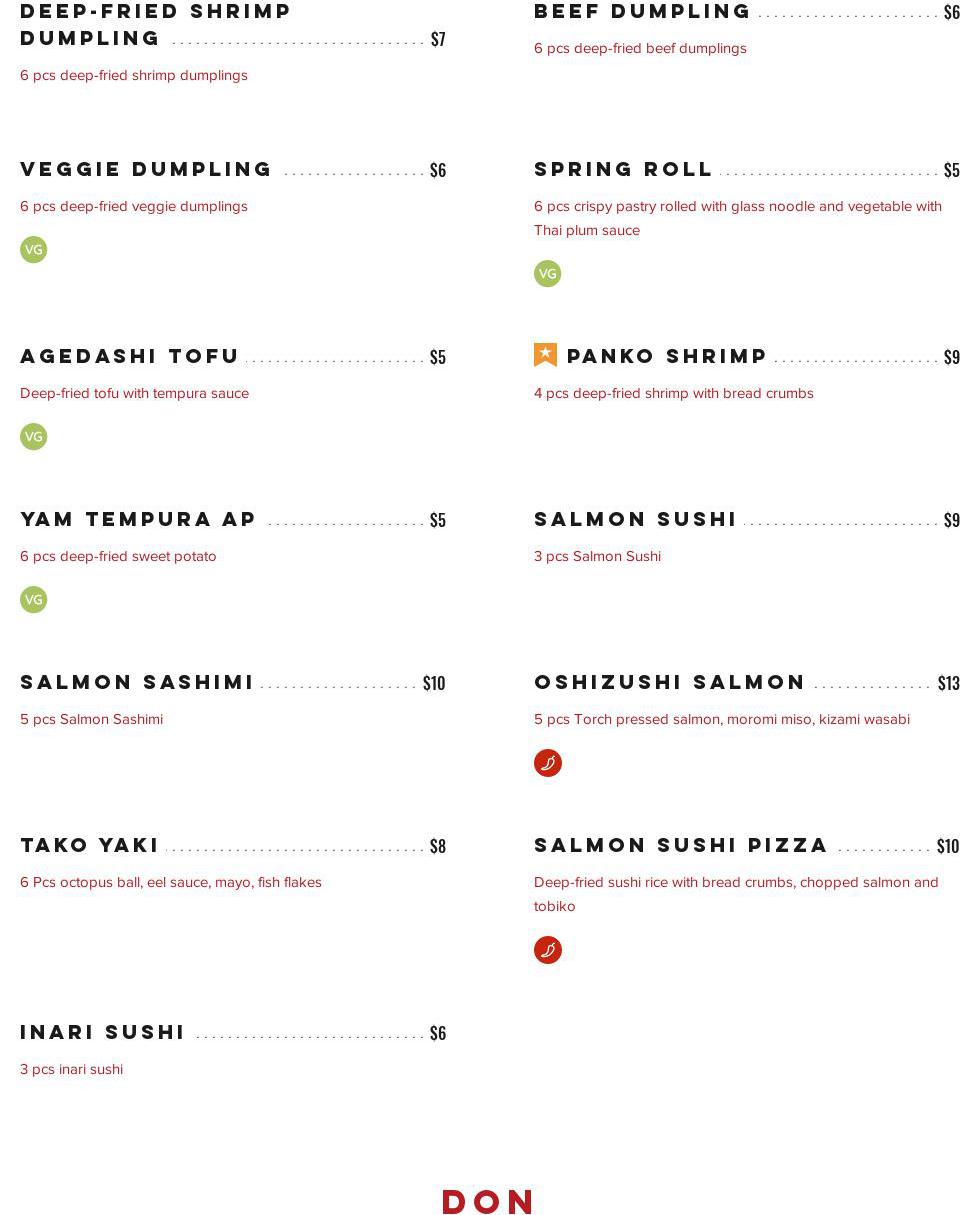Click the Salmon Sushi item title
The height and width of the screenshot is (1215, 965).
click(635, 520)
